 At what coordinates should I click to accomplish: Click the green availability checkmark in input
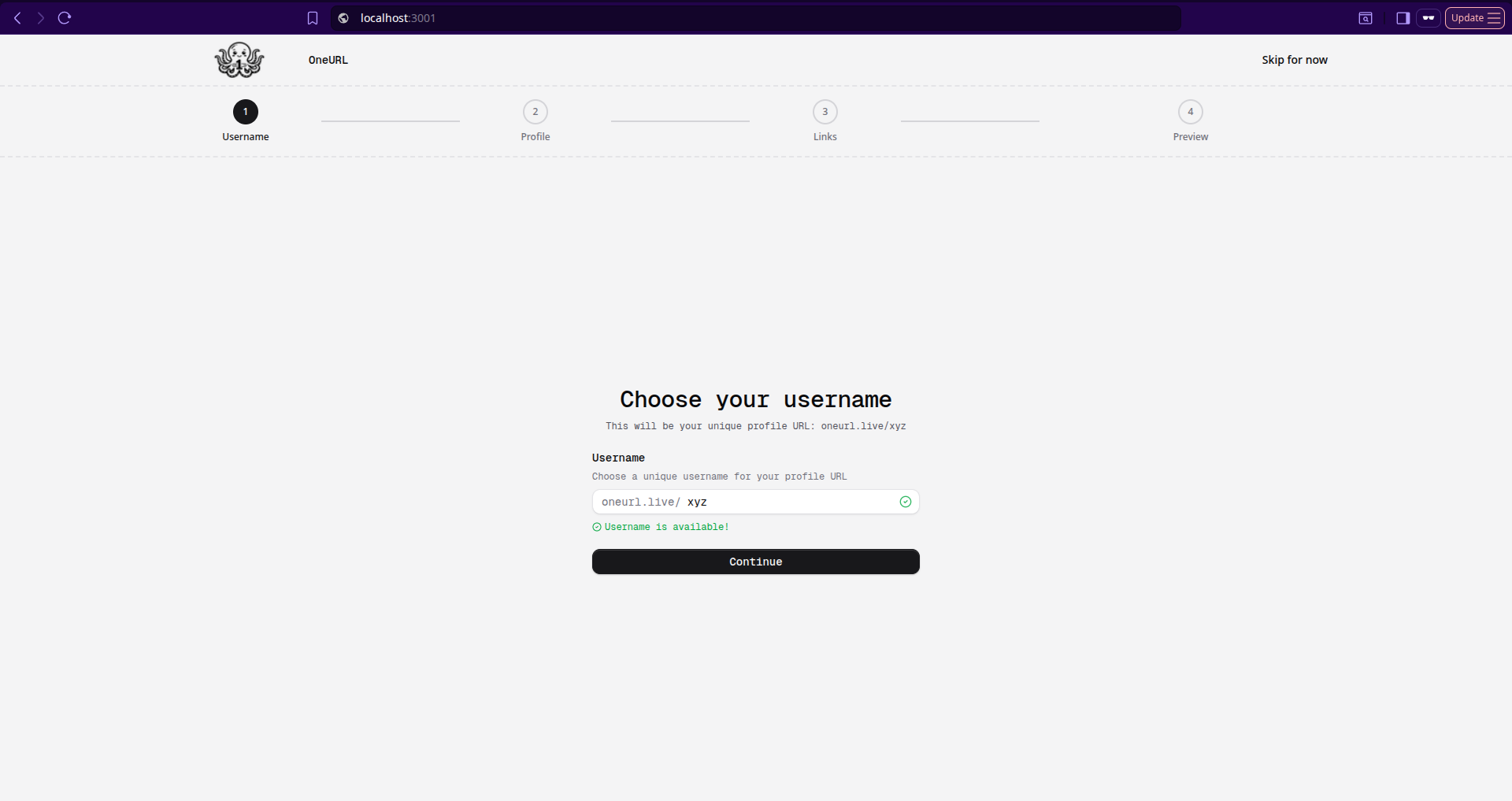click(906, 502)
